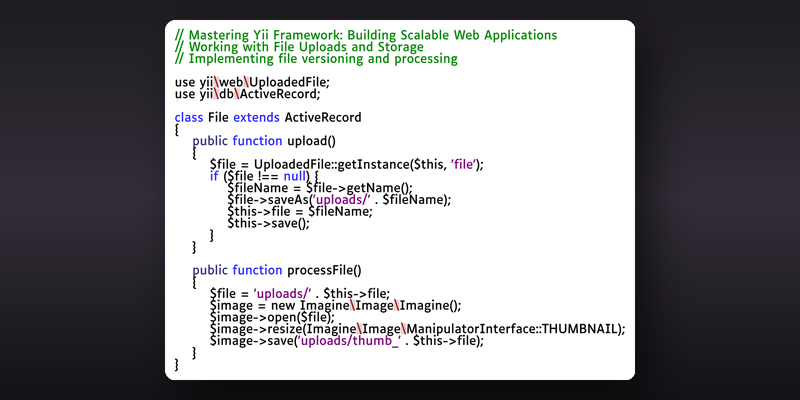Click the line with 'uploads/thumb_'
The width and height of the screenshot is (800, 400).
pyautogui.click(x=346, y=340)
